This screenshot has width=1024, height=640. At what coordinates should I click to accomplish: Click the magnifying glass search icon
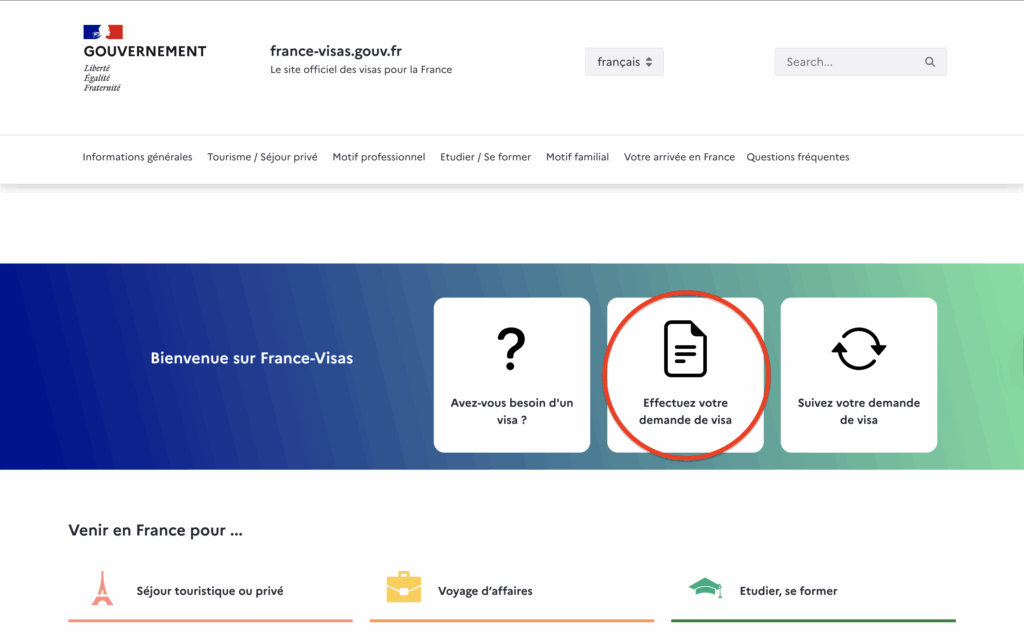(930, 62)
